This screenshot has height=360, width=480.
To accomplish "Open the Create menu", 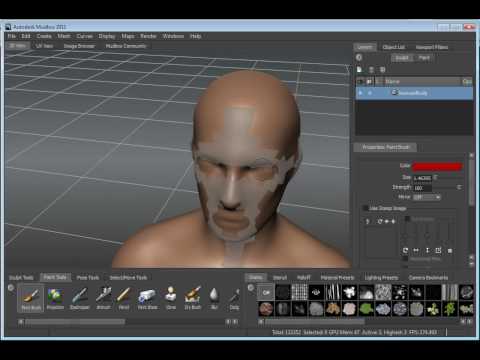I will 44,36.
